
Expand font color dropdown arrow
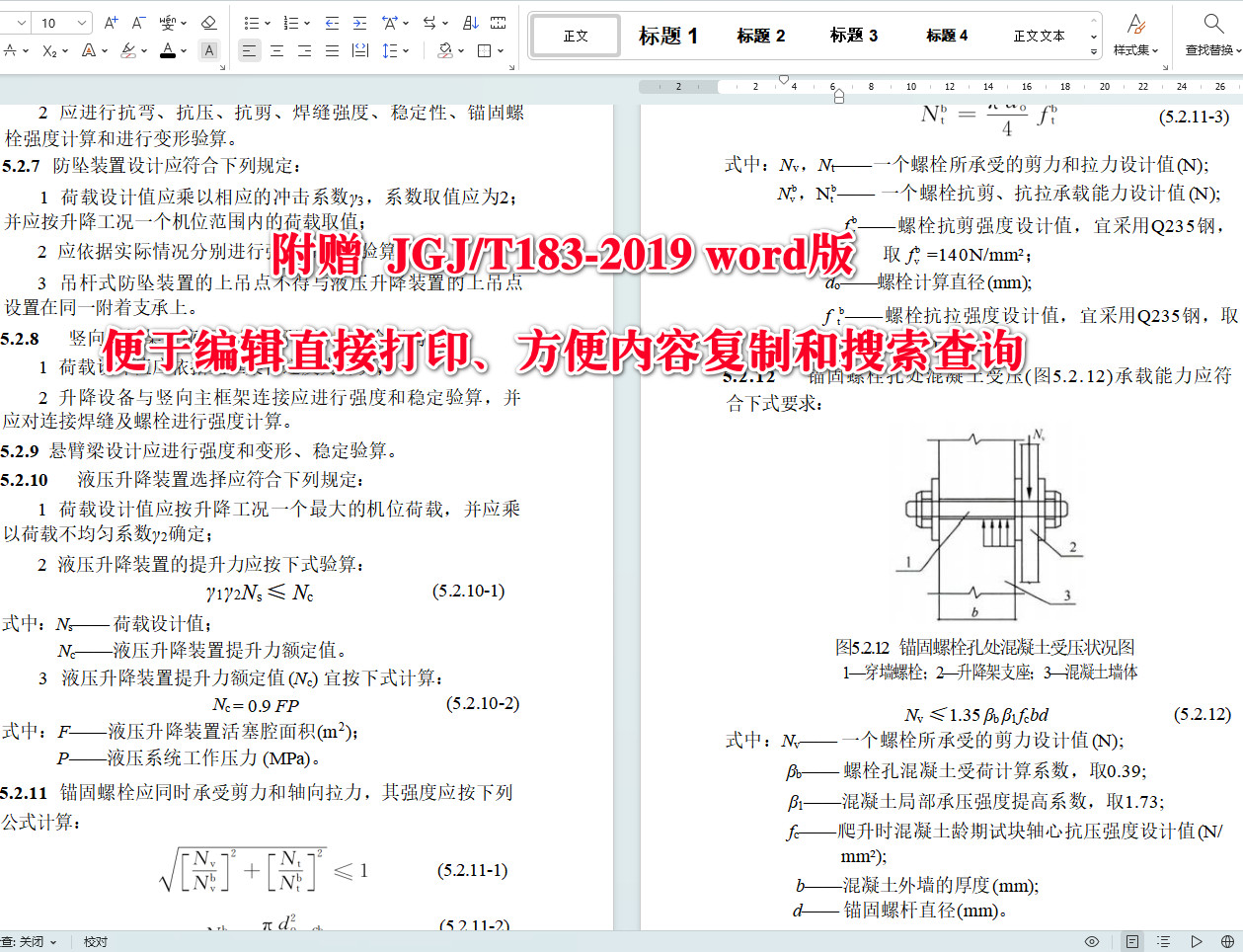point(184,50)
